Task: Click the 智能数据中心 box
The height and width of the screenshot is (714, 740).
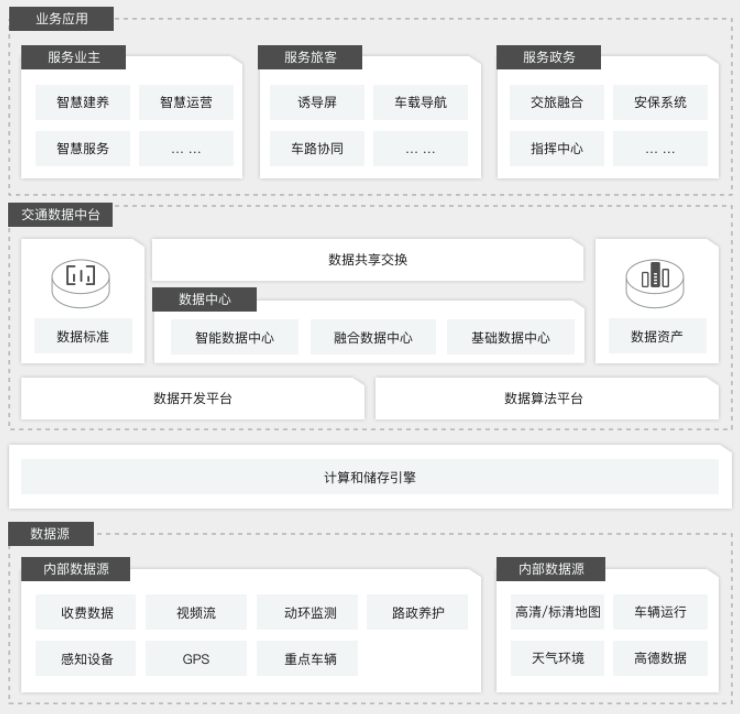Action: tap(235, 337)
